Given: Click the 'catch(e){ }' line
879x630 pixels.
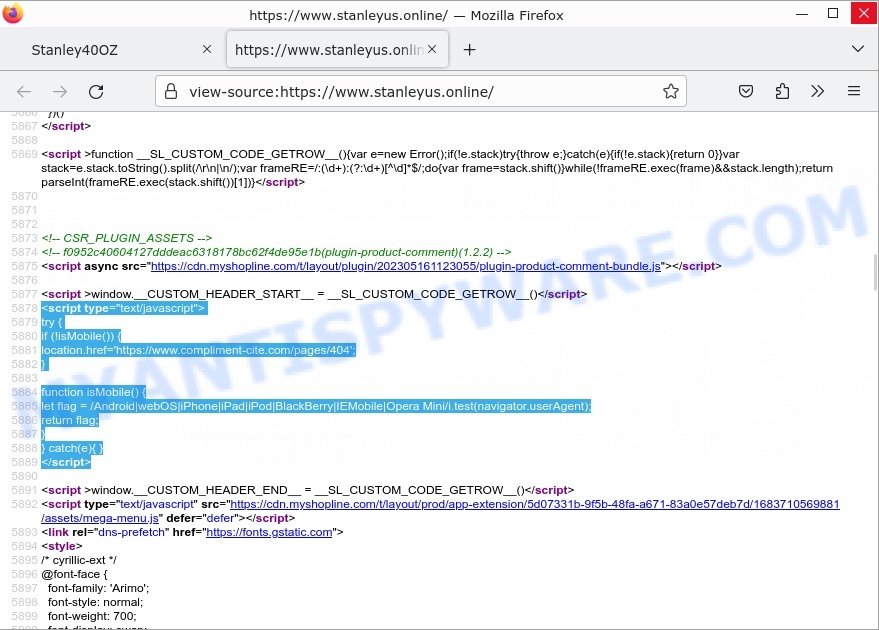Looking at the screenshot, I should coord(72,448).
